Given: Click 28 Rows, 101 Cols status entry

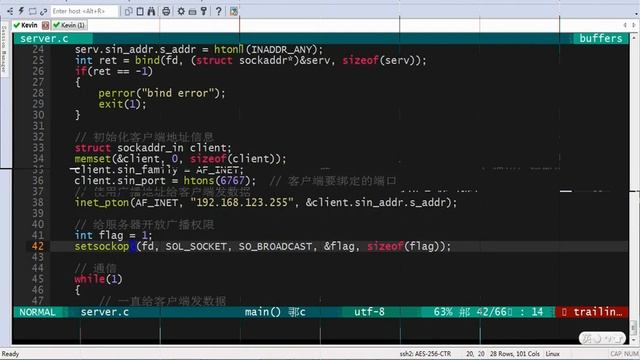Looking at the screenshot, I should [515, 354].
